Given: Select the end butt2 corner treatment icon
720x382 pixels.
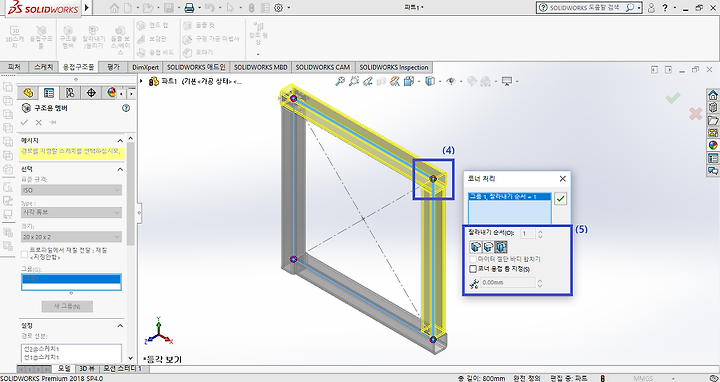Looking at the screenshot, I should point(501,247).
